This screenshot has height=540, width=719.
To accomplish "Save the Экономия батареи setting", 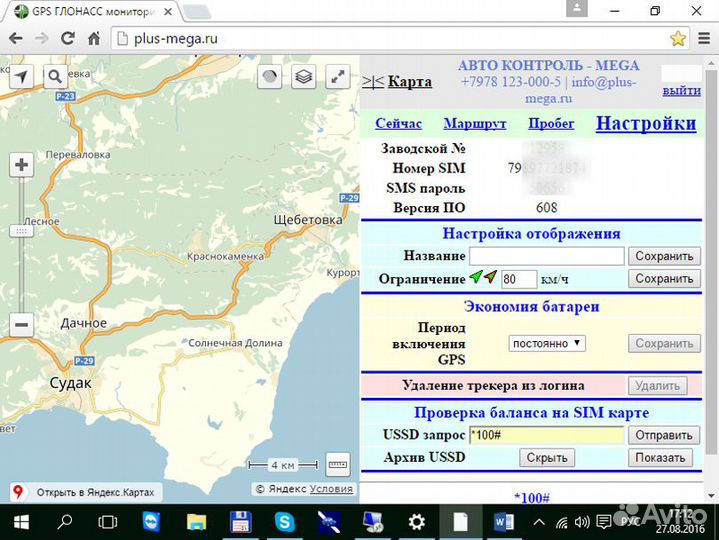I will tap(664, 343).
